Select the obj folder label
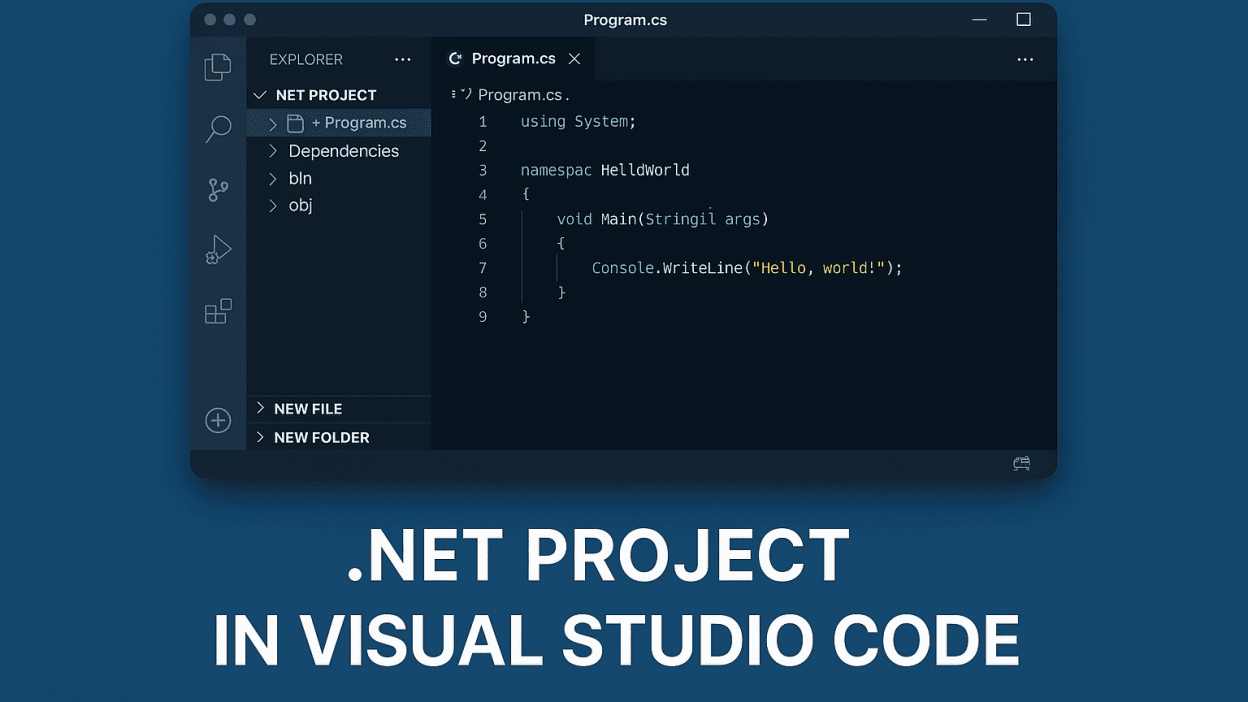1248x702 pixels. pyautogui.click(x=300, y=205)
